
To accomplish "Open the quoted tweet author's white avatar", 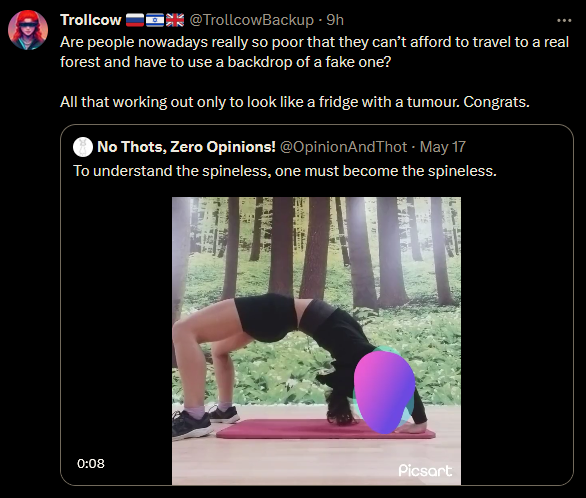I will [x=83, y=147].
